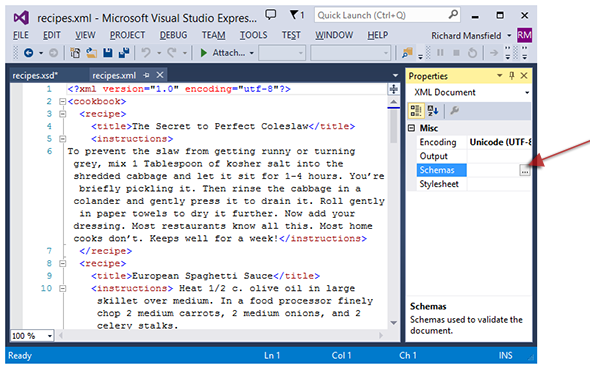Click the Property Pages wrench icon
Screen dimensions: 590x371
click(x=455, y=111)
